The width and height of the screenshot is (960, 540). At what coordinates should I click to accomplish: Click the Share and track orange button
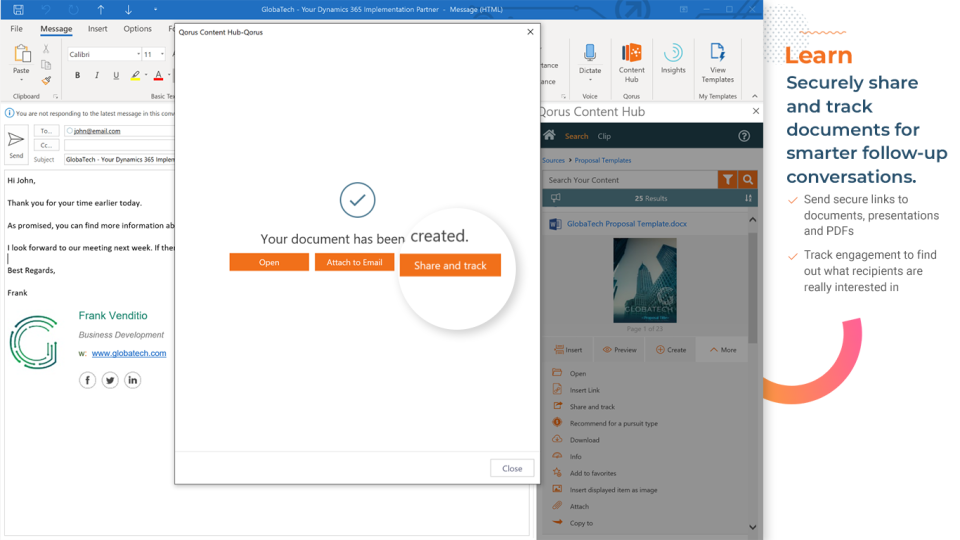pyautogui.click(x=451, y=266)
